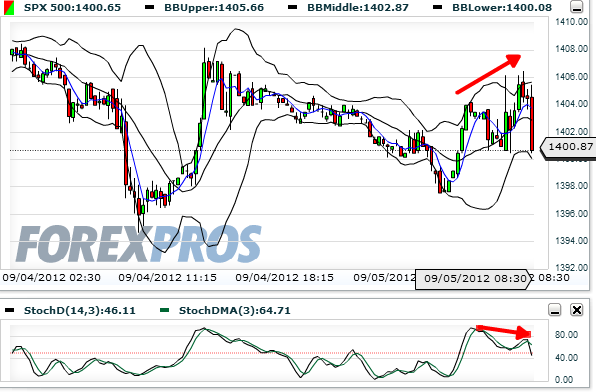Click the red upward arrow on price chart
This screenshot has height=392, width=596.
tap(488, 74)
